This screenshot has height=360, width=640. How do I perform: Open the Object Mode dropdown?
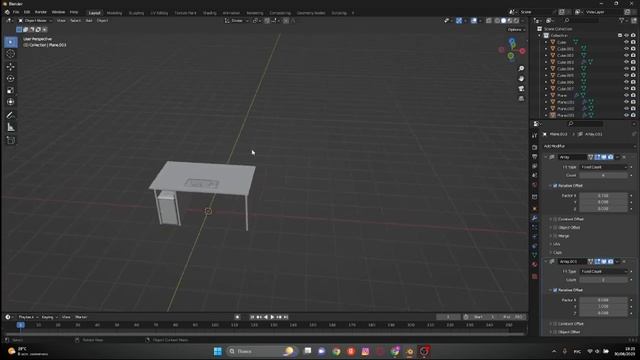tap(35, 20)
